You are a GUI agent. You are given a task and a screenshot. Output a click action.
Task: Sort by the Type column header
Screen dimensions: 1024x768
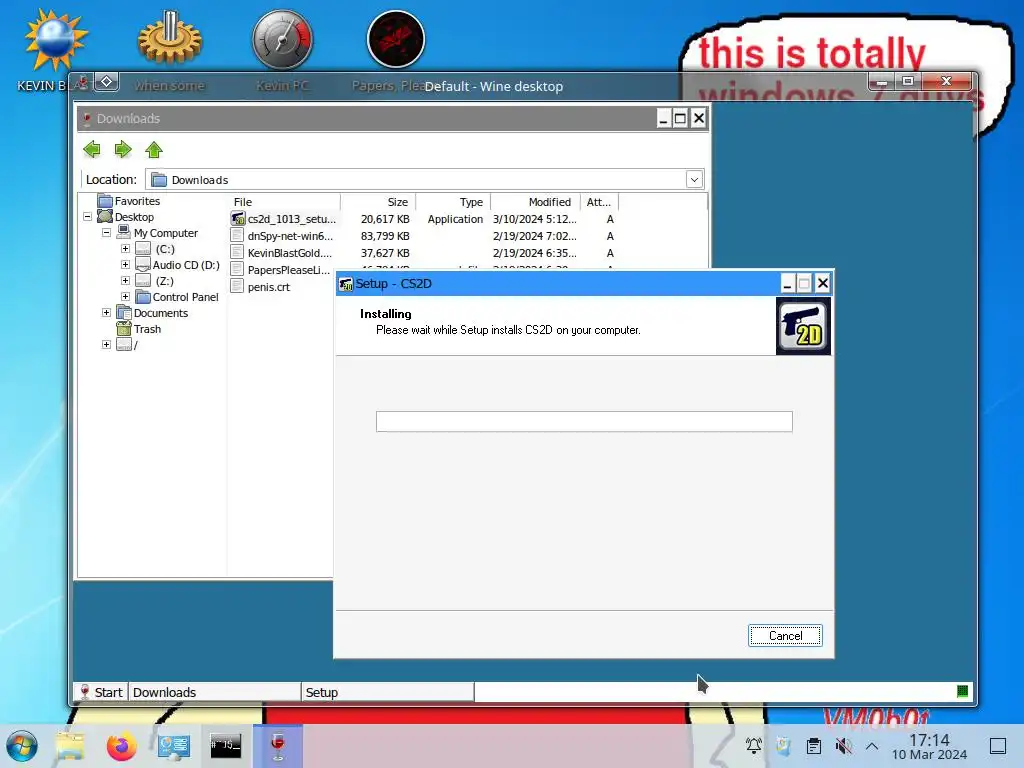(x=453, y=202)
